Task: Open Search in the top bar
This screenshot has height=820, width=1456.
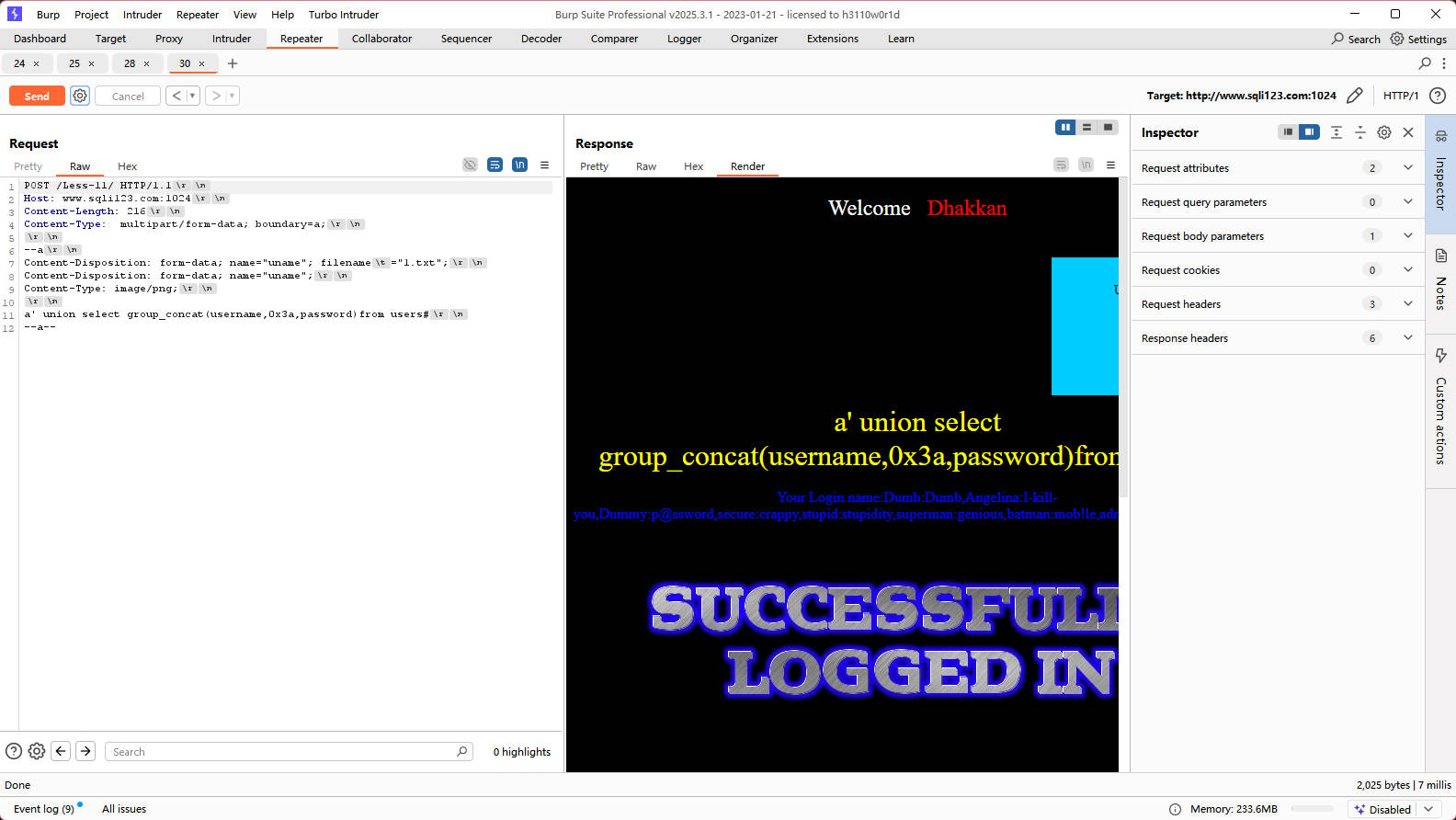Action: (1356, 39)
